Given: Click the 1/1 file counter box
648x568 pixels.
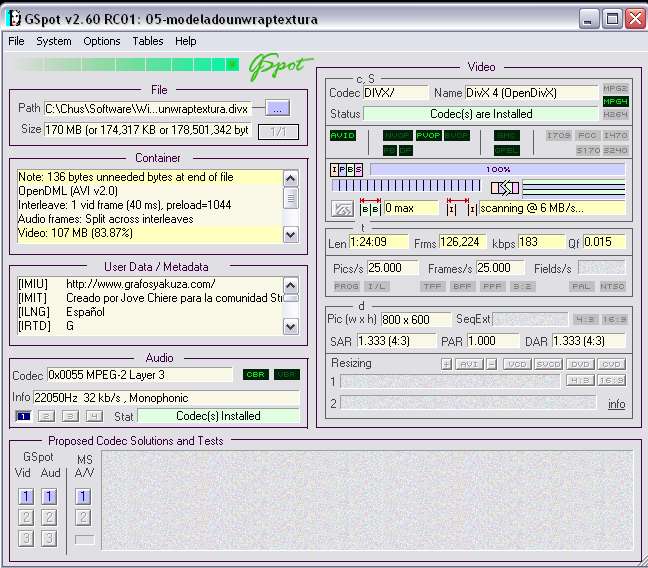Looking at the screenshot, I should coord(278,132).
